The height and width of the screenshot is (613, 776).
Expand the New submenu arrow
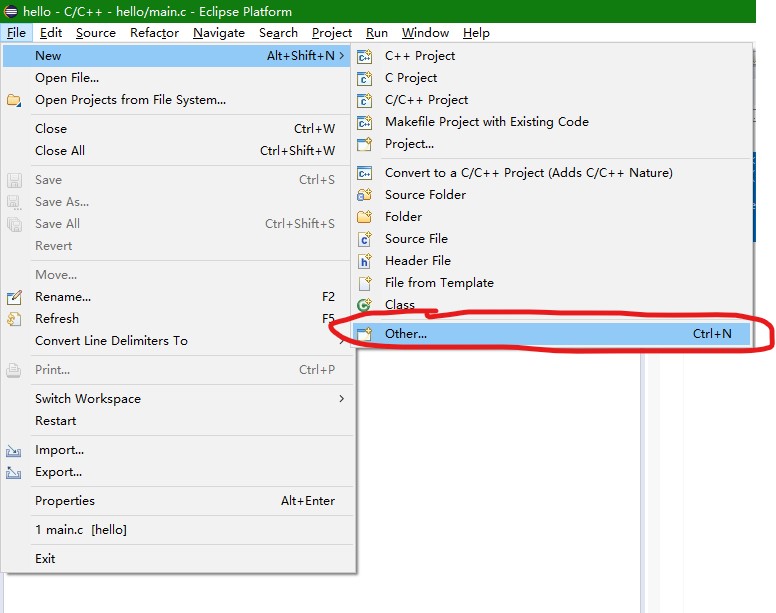click(x=341, y=56)
